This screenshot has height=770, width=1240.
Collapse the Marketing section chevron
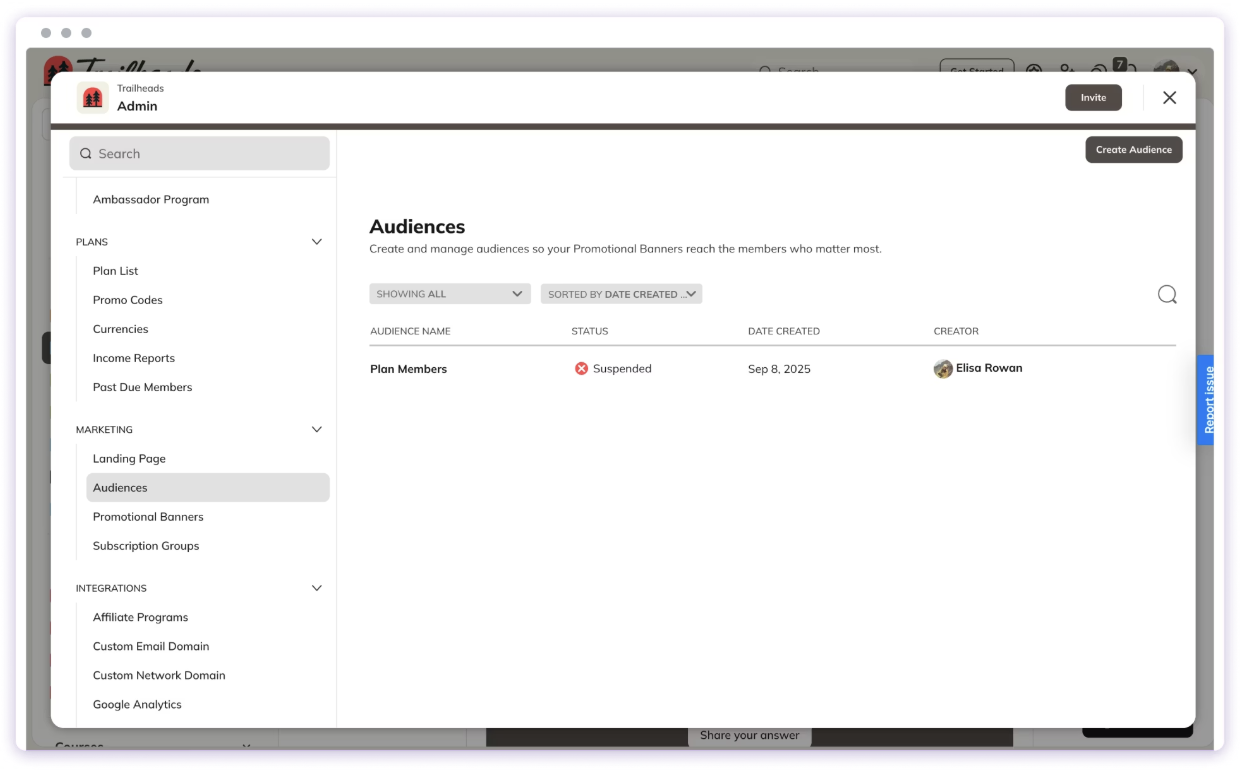(x=317, y=430)
